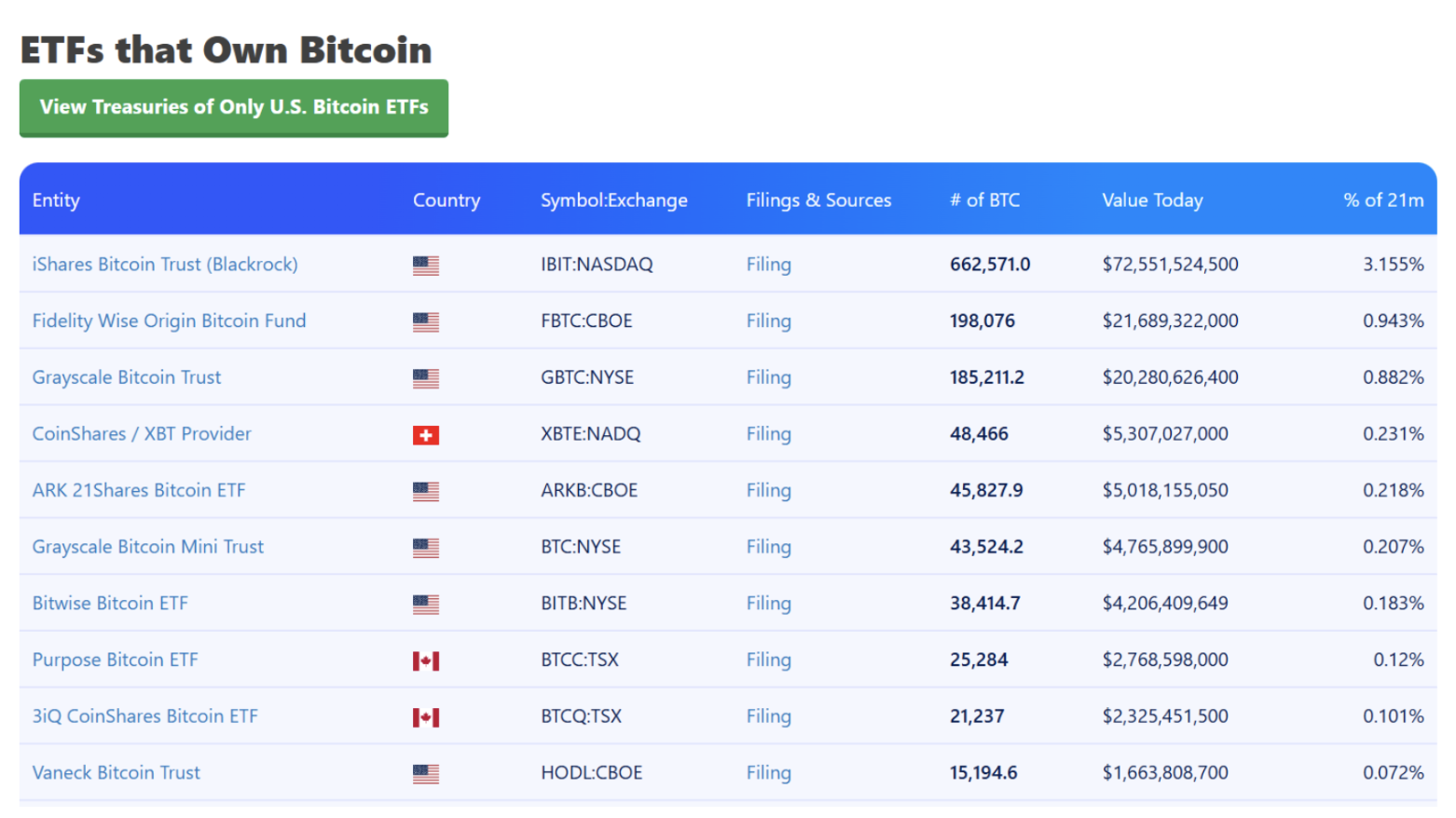Select the HODL:CBOE symbol cell
Viewport: 1456px width, 818px height.
592,773
